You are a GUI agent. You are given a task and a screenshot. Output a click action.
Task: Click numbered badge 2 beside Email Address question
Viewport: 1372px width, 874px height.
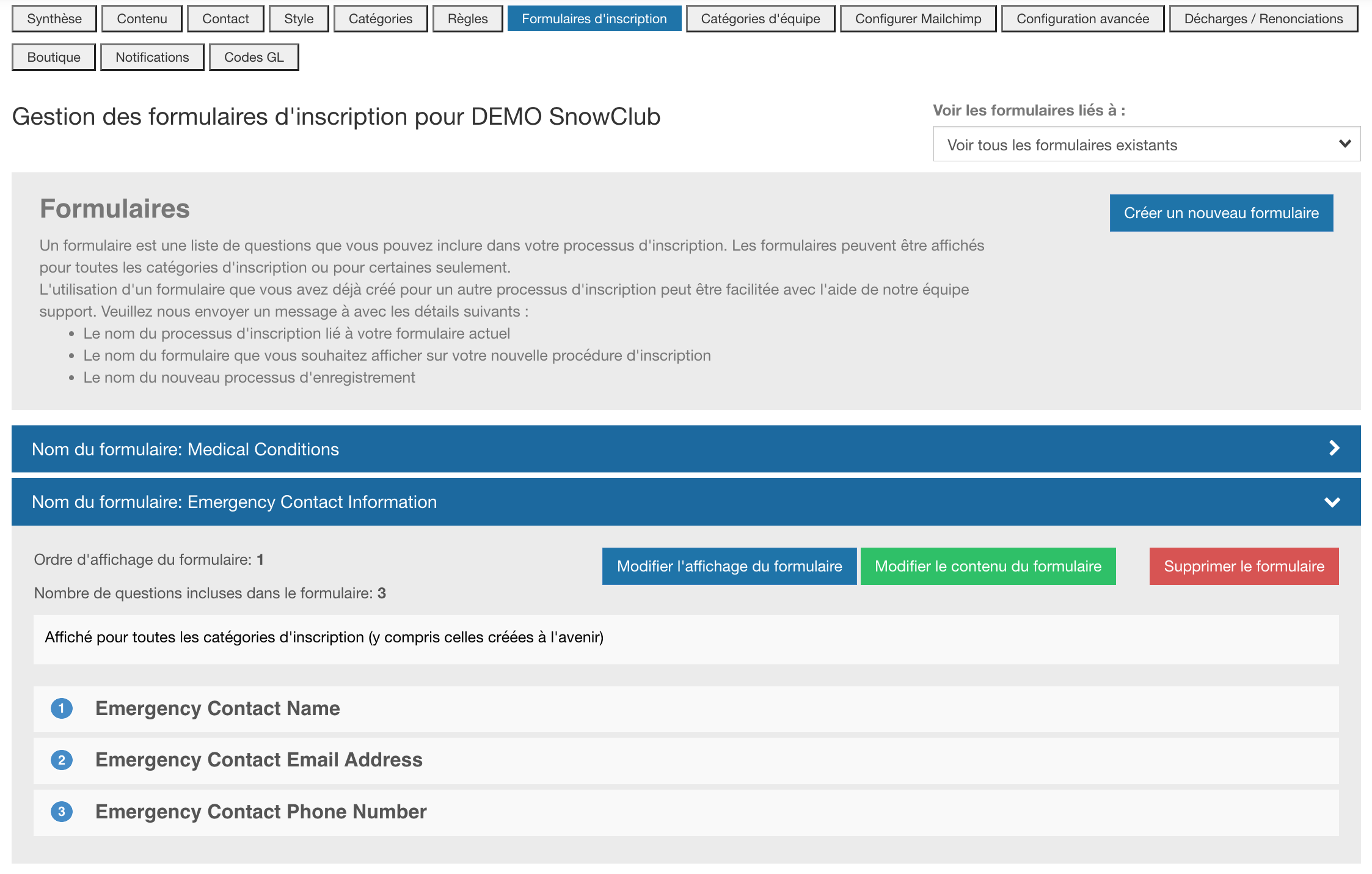point(61,760)
